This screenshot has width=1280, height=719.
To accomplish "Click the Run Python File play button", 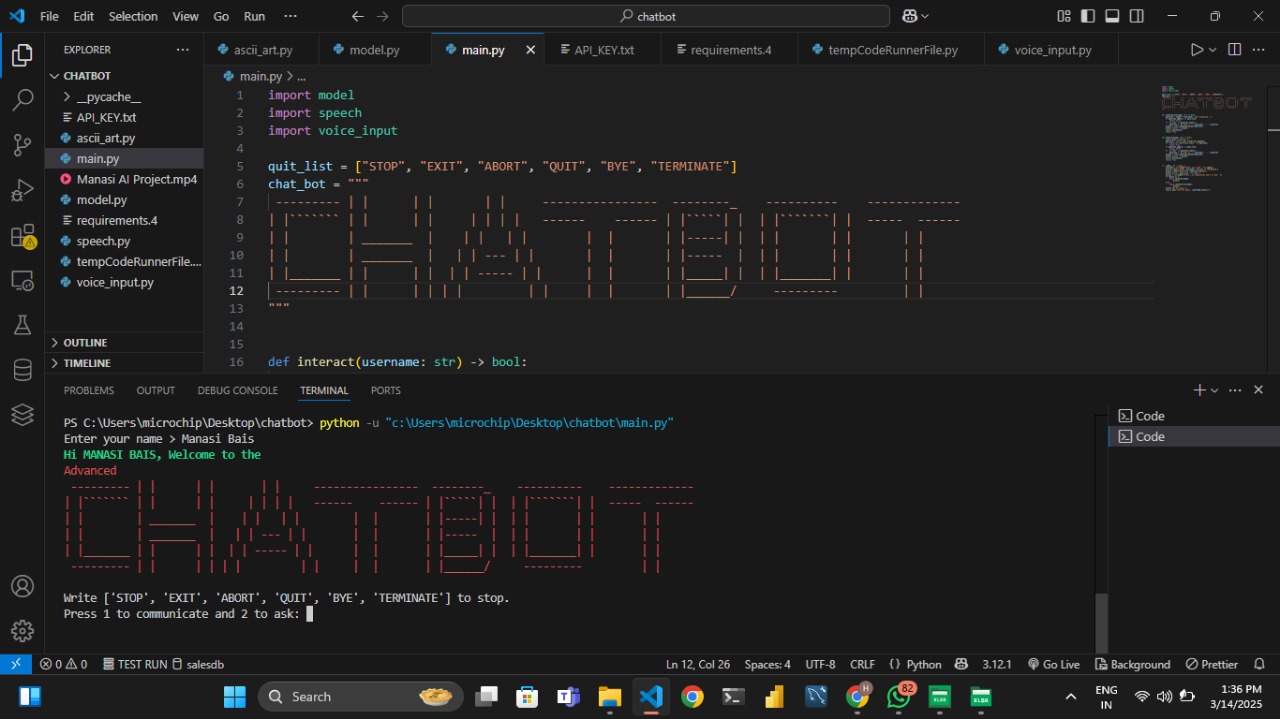I will coord(1197,50).
